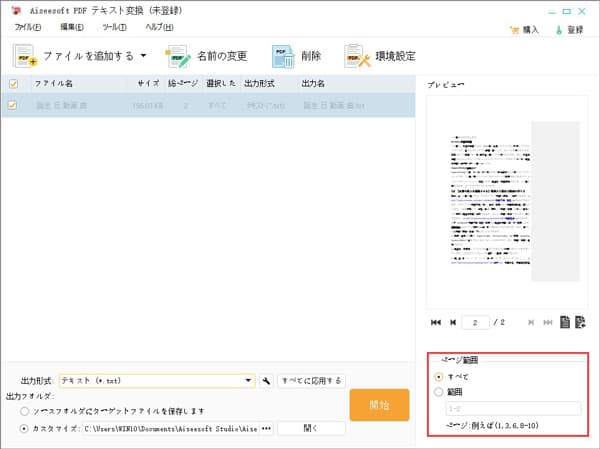Click the wrench output settings icon
The width and height of the screenshot is (600, 449).
pos(266,380)
